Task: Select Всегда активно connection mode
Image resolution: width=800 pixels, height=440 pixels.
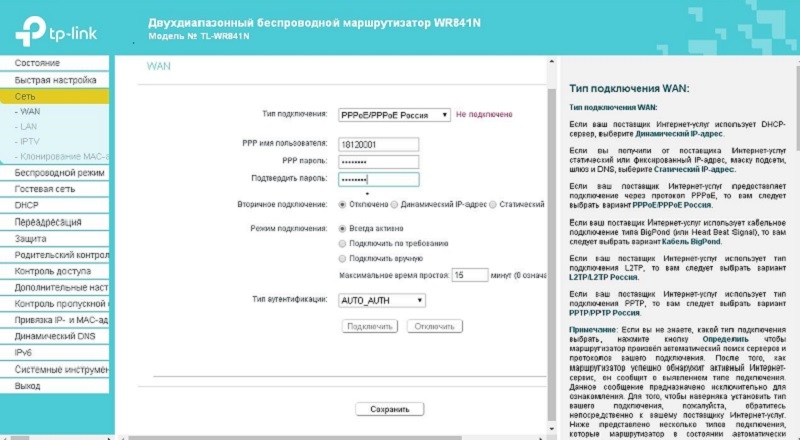Action: (x=342, y=229)
